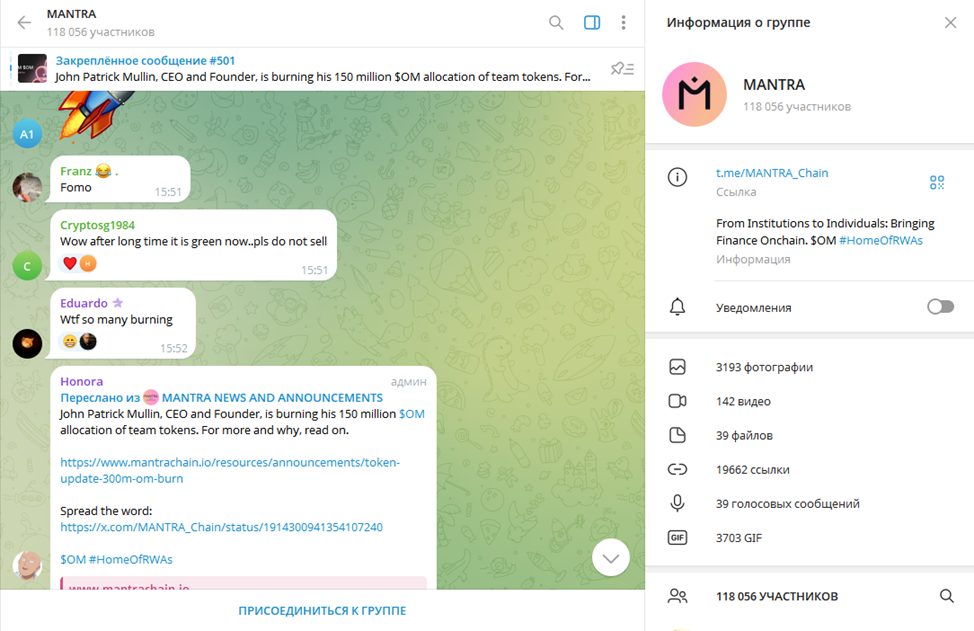Open 142 видео media section
The height and width of the screenshot is (631, 974).
[x=743, y=401]
